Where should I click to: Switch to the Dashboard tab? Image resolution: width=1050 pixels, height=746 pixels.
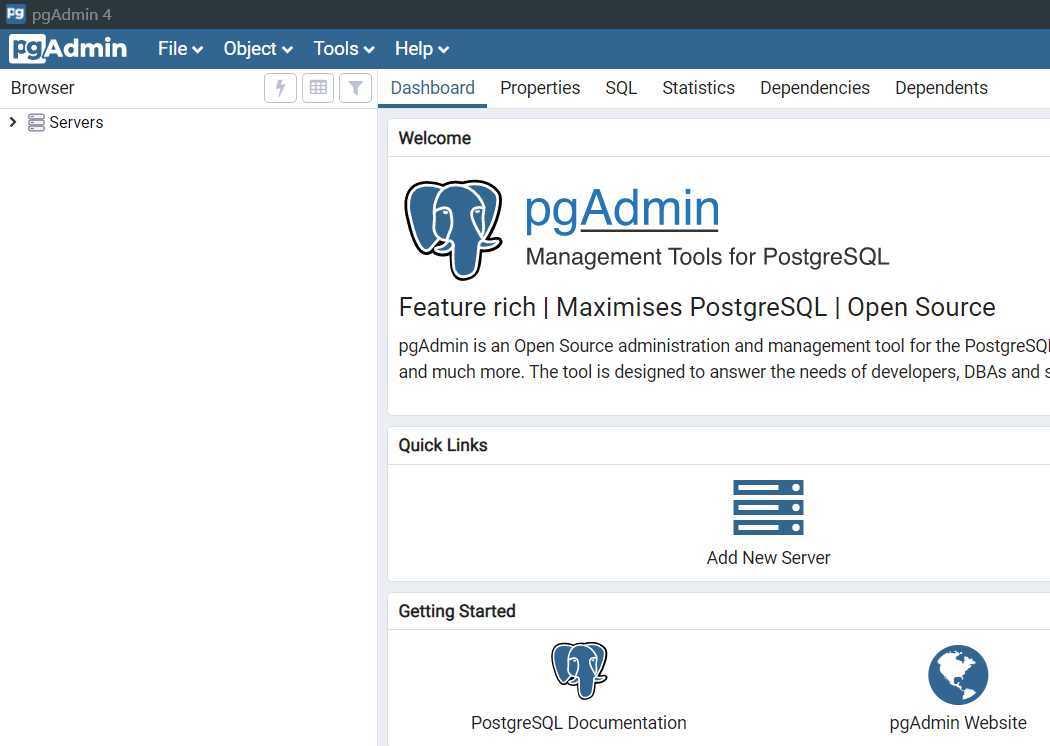[433, 88]
